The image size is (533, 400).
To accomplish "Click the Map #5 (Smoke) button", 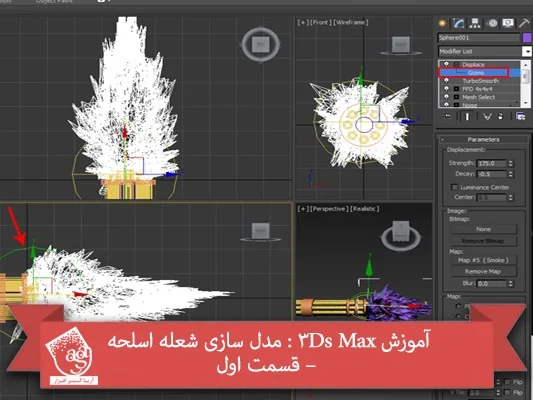I will tap(483, 260).
